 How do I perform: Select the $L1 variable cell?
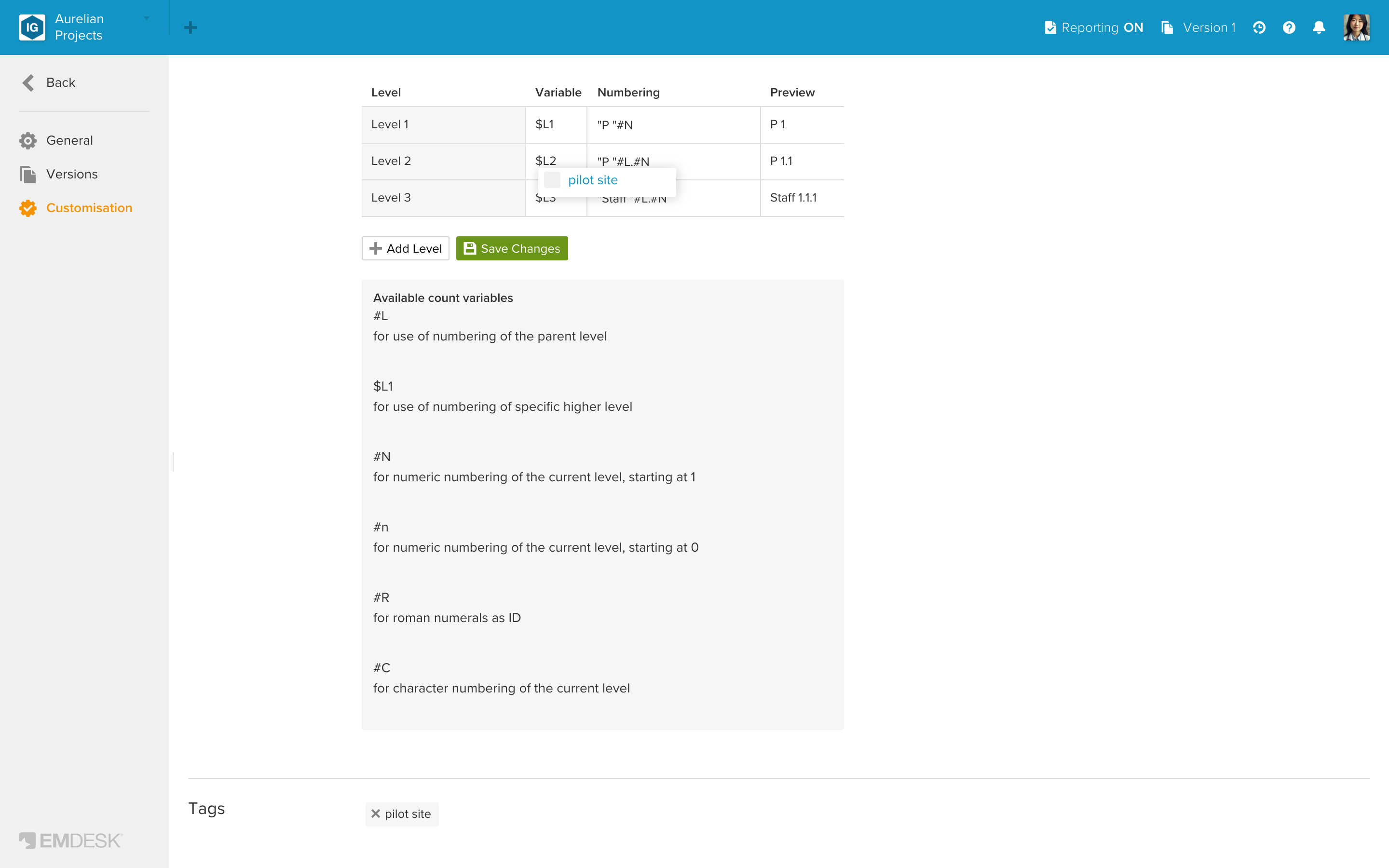point(556,124)
